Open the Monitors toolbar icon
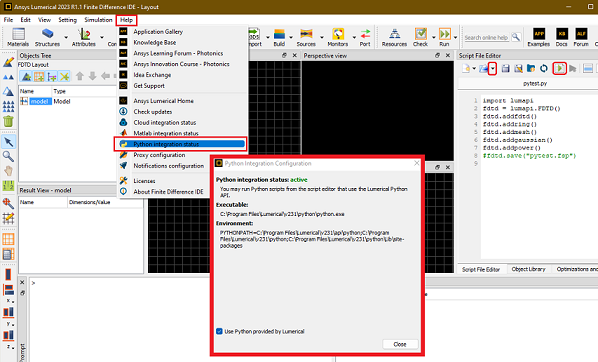This screenshot has width=598, height=362. tap(338, 34)
